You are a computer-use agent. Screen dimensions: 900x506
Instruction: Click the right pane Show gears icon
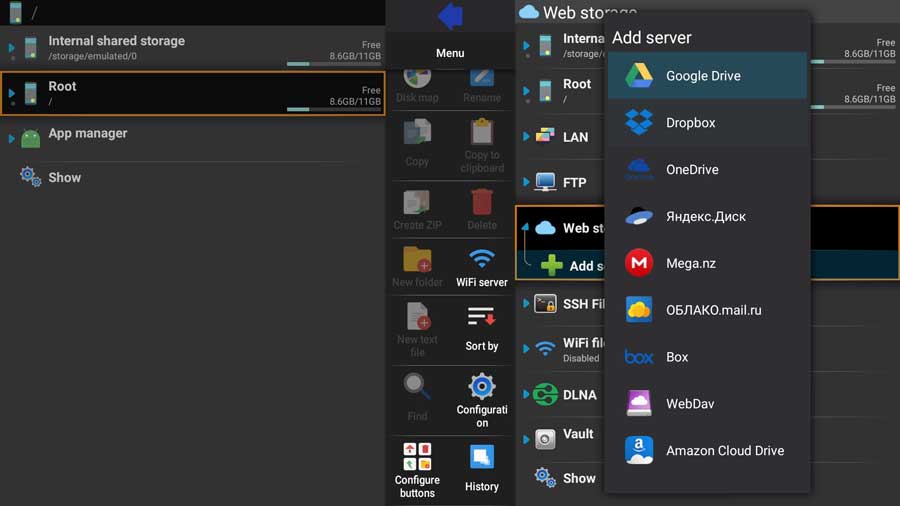tap(545, 477)
